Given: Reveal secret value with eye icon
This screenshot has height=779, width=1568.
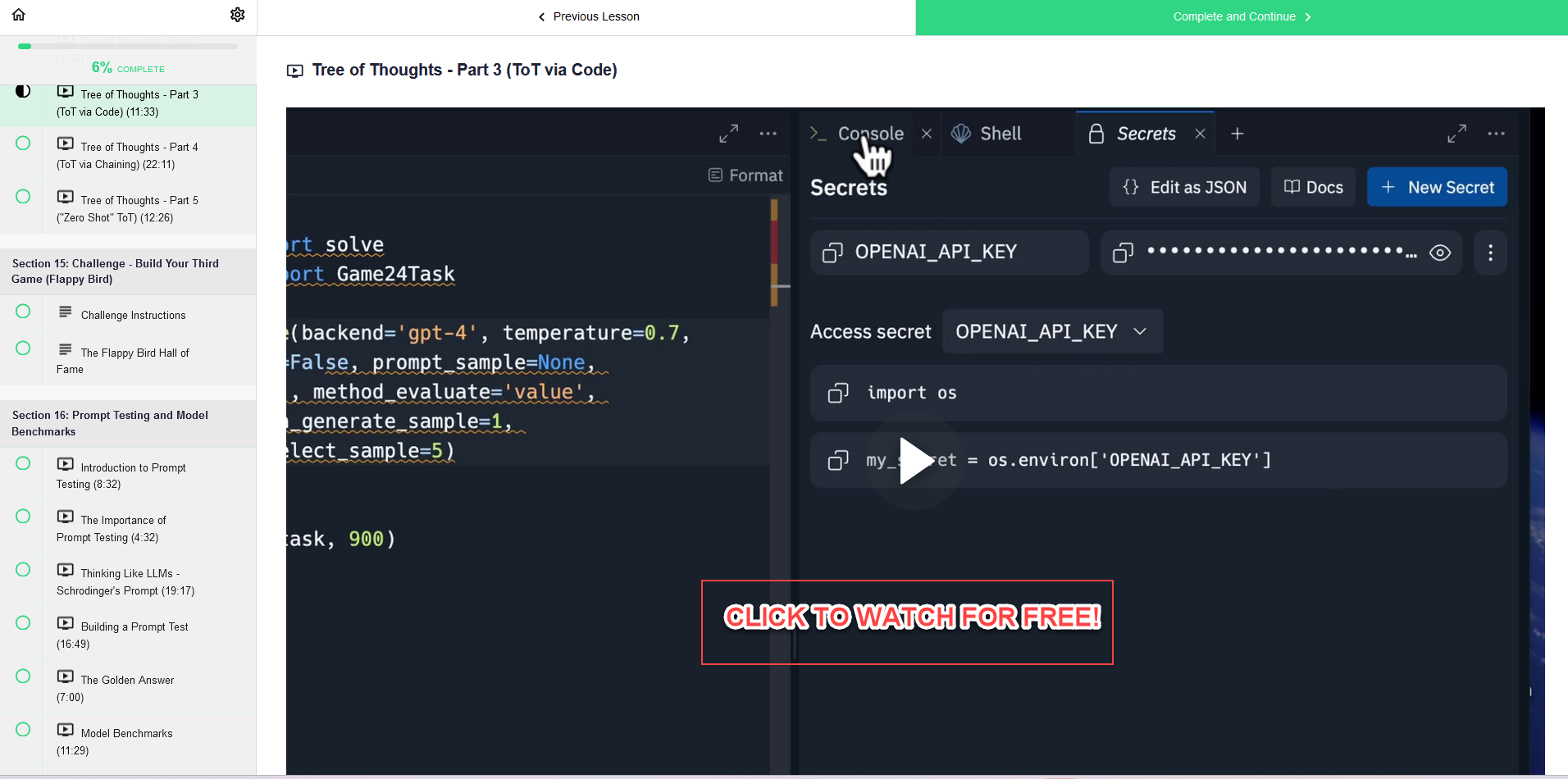Looking at the screenshot, I should click(x=1440, y=253).
